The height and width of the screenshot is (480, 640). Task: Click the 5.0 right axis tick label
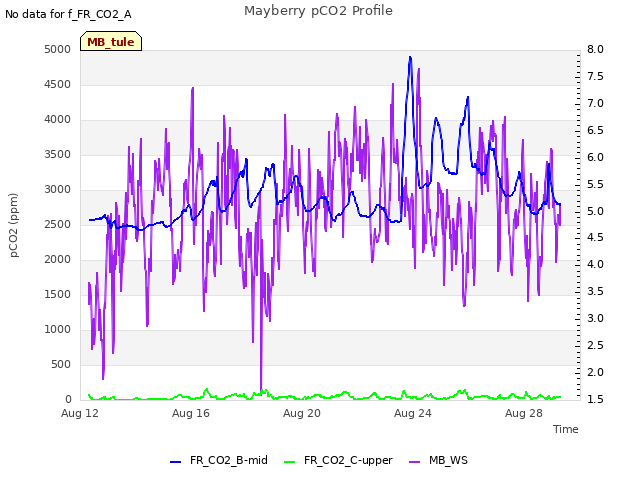(x=595, y=211)
